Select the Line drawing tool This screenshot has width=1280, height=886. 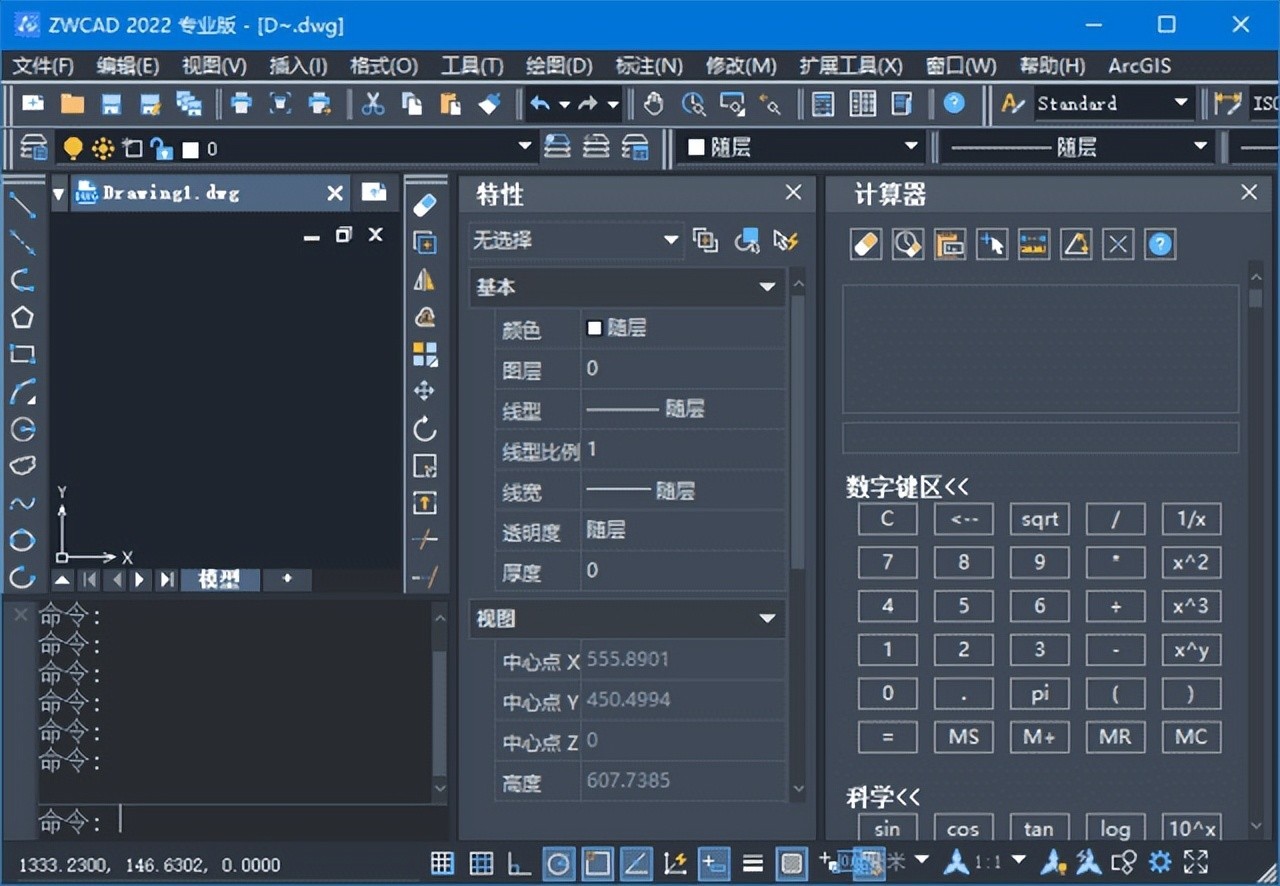(22, 204)
